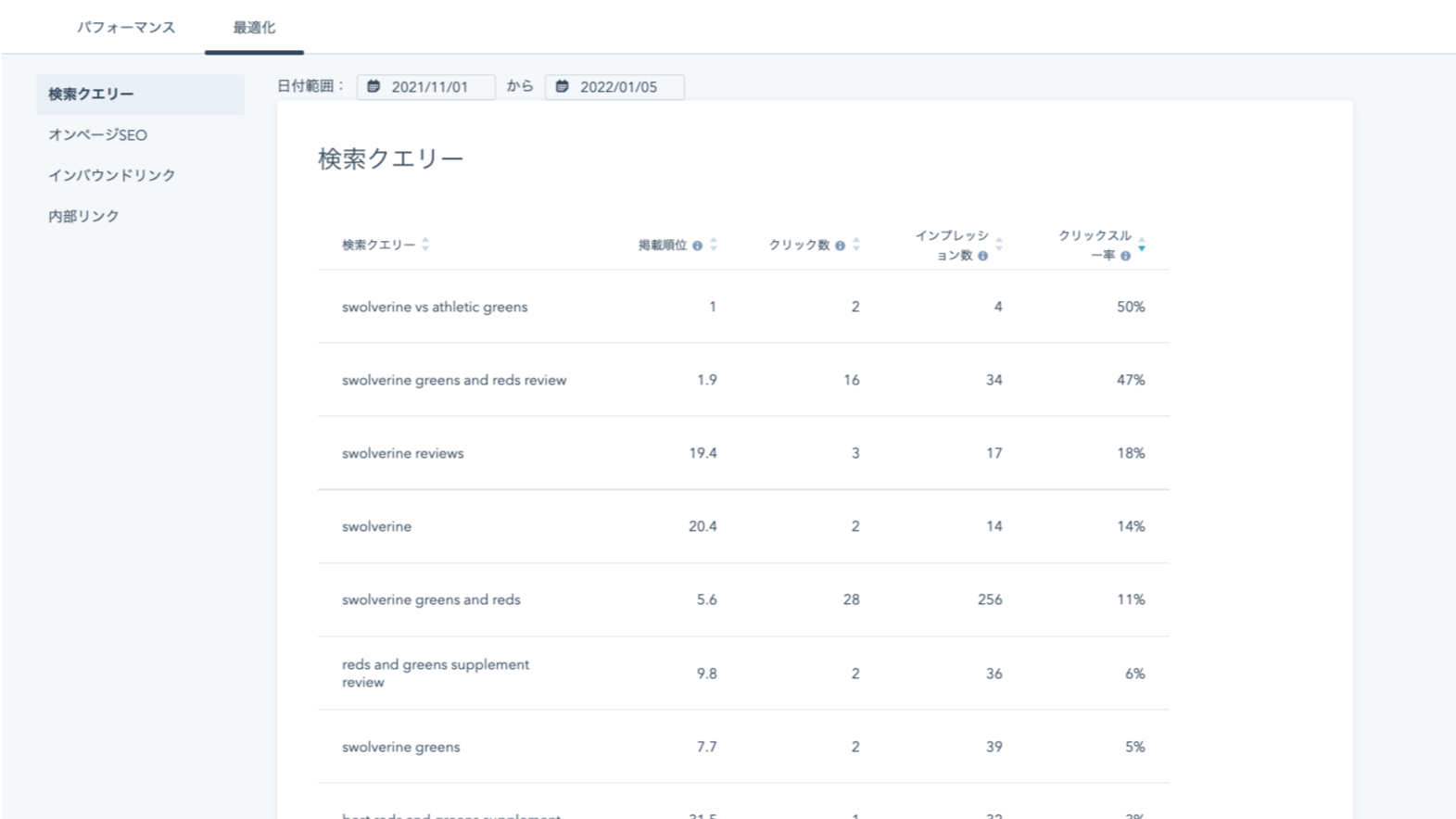Viewport: 1456px width, 819px height.
Task: Click the インプレッション数 info icon
Action: pos(982,256)
